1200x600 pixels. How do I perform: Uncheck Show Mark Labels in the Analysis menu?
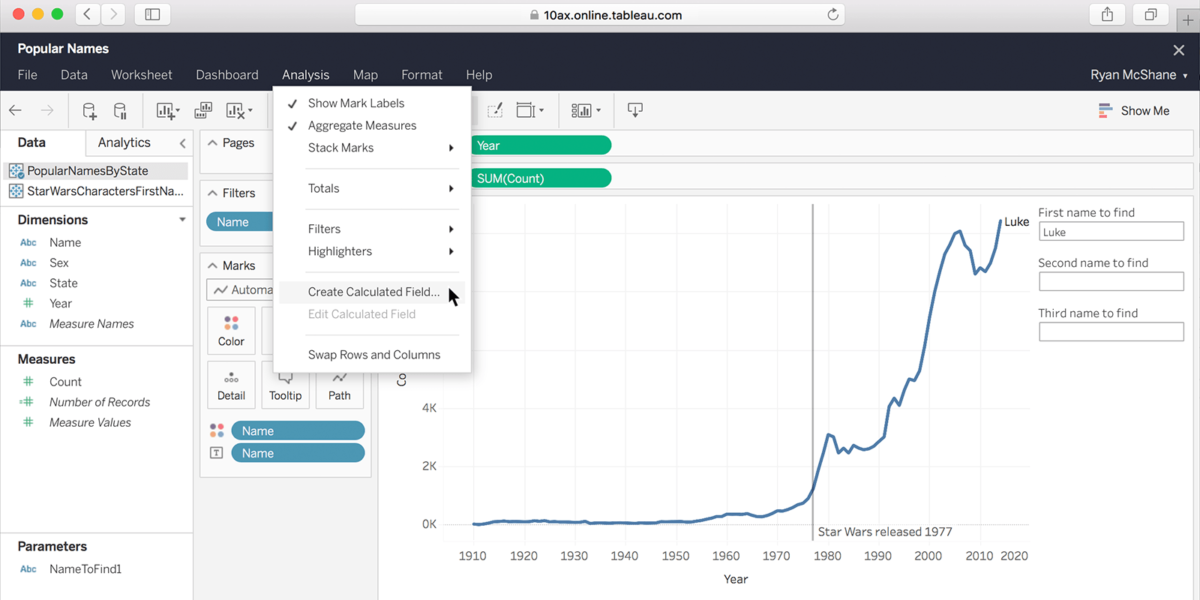point(355,102)
